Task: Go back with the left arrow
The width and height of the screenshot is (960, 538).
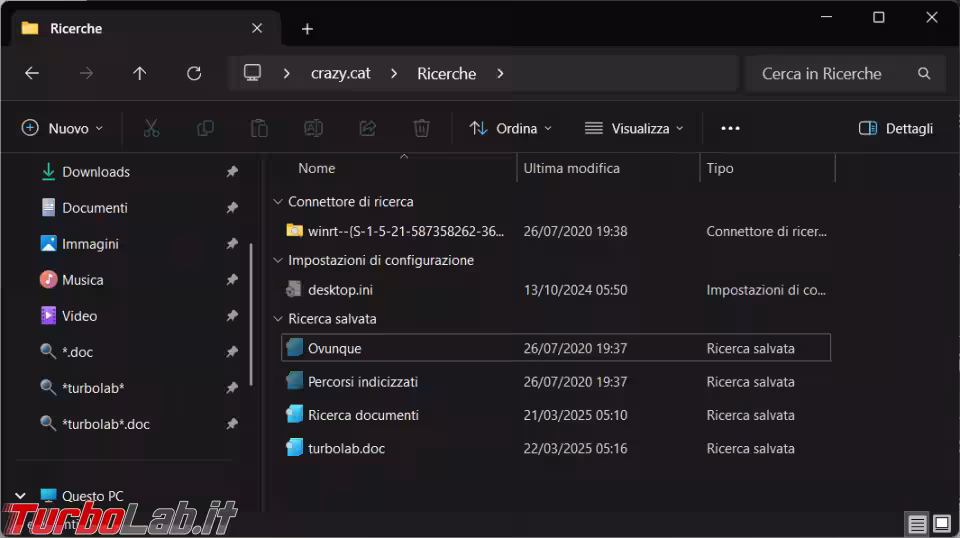Action: point(32,73)
